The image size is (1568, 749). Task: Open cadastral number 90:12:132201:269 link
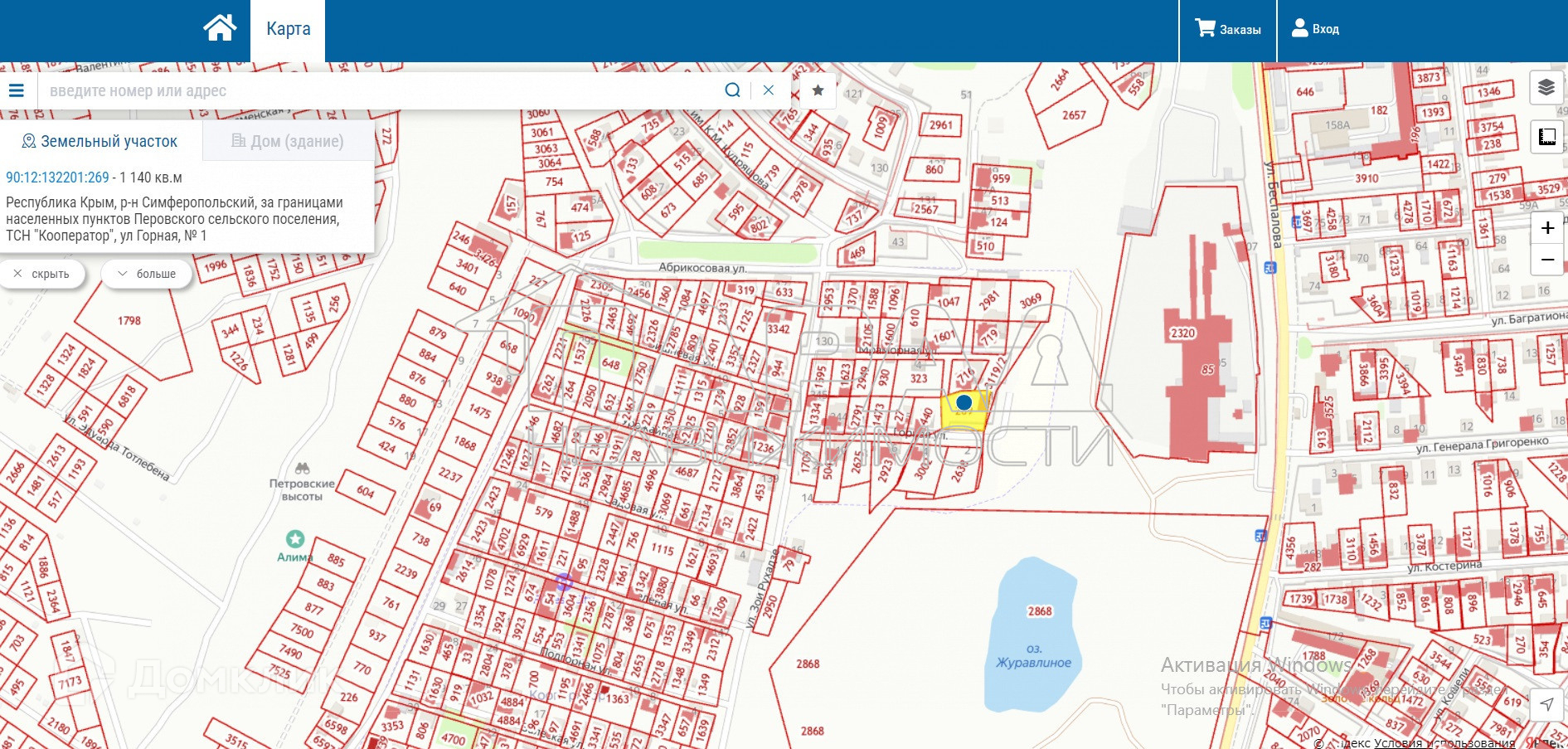(x=57, y=178)
